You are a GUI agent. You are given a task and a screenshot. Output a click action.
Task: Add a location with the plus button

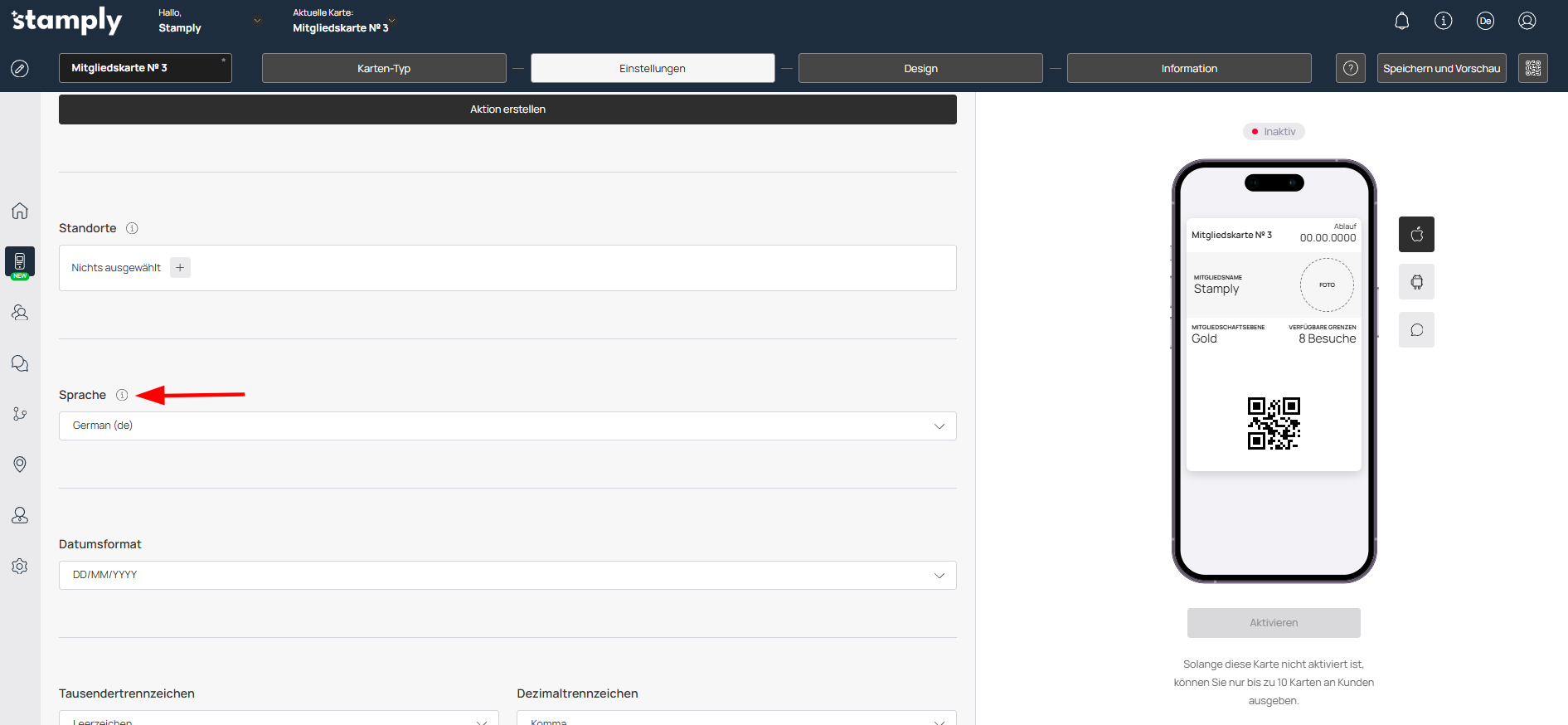tap(180, 268)
